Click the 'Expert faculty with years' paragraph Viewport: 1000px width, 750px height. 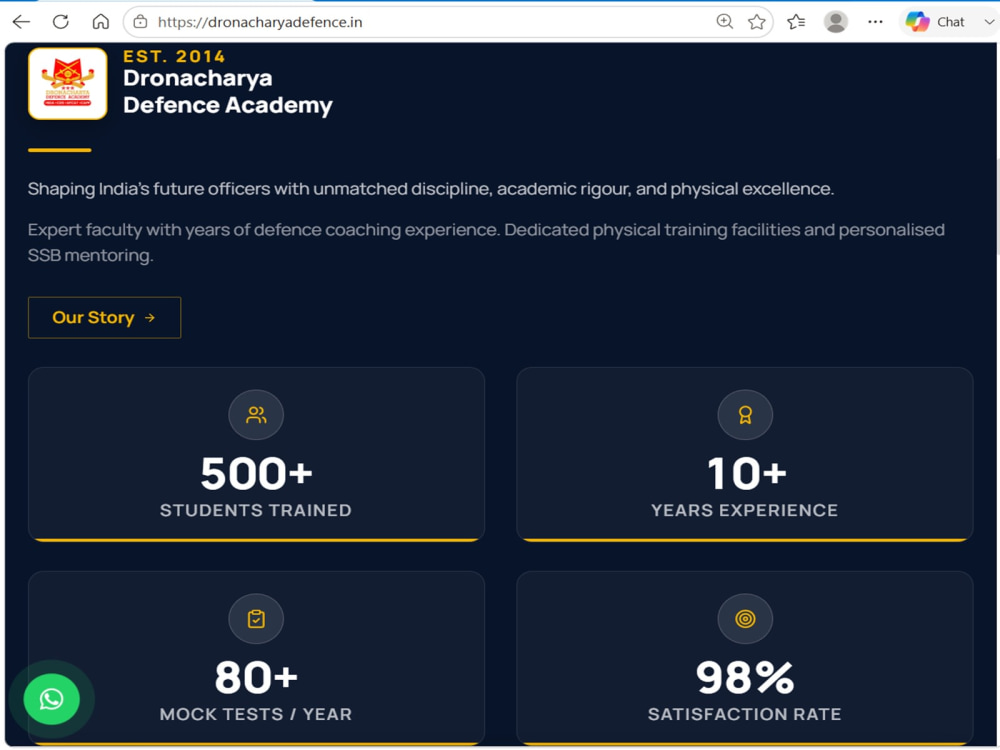[x=486, y=242]
